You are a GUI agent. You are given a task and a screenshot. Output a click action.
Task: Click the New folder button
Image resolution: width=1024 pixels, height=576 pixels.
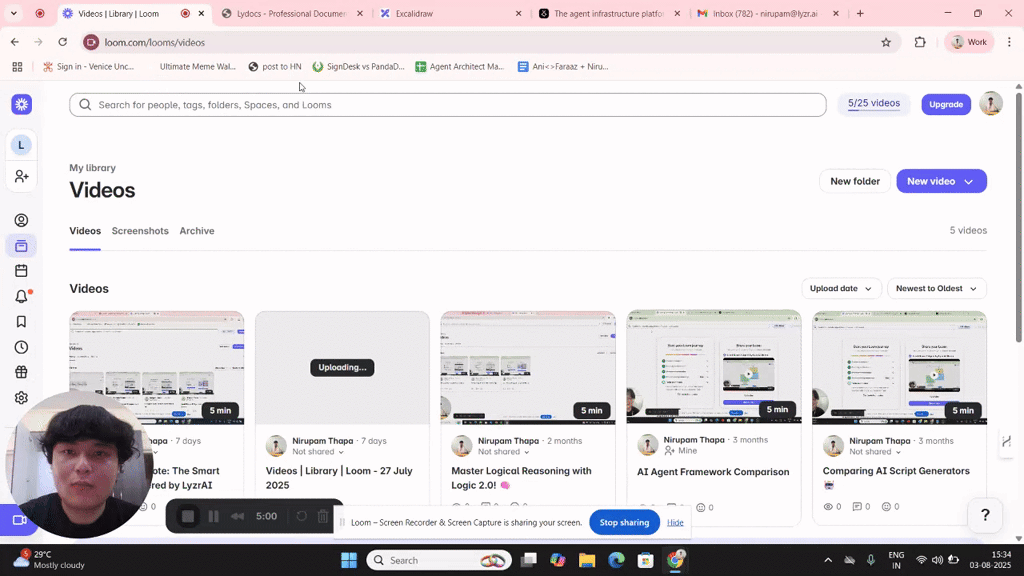coord(855,182)
